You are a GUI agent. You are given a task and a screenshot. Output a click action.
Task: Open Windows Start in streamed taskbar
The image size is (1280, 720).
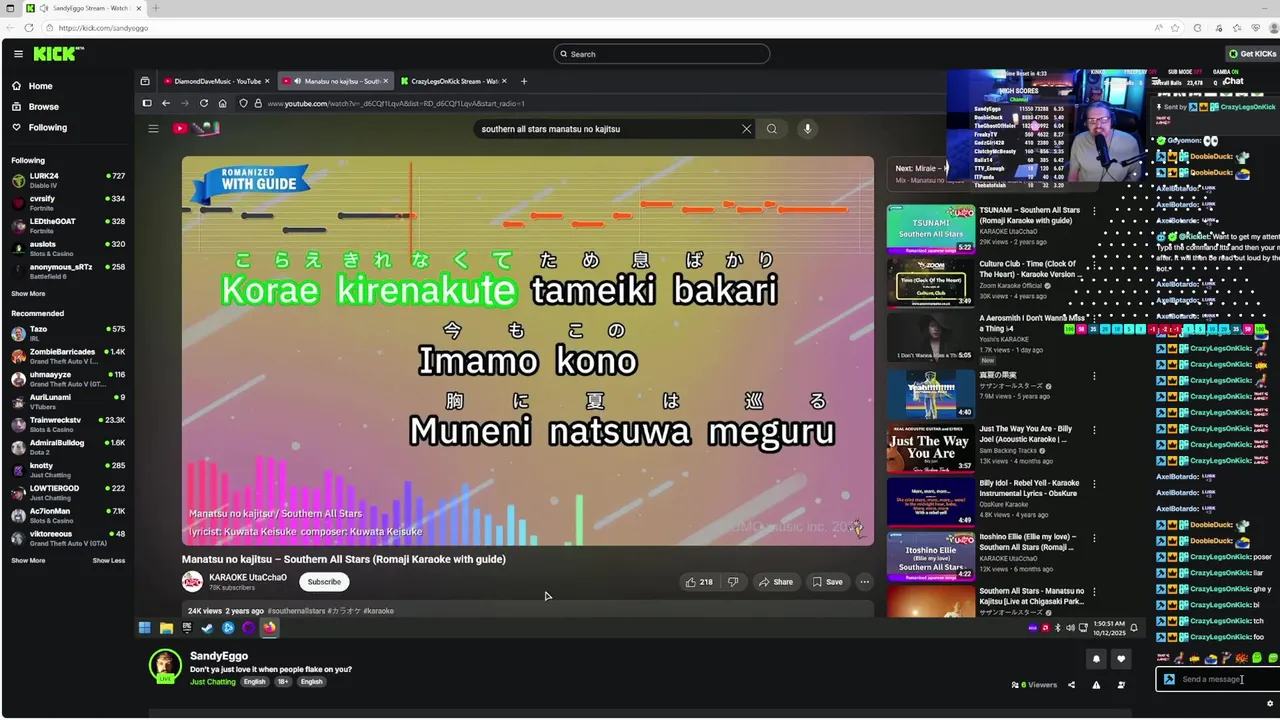click(145, 628)
